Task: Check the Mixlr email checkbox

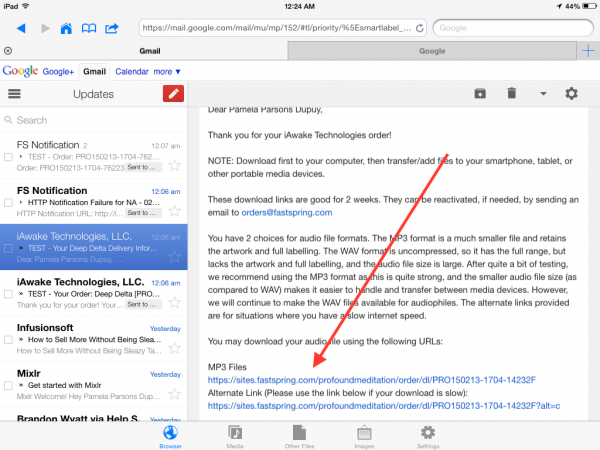Action: (x=8, y=385)
